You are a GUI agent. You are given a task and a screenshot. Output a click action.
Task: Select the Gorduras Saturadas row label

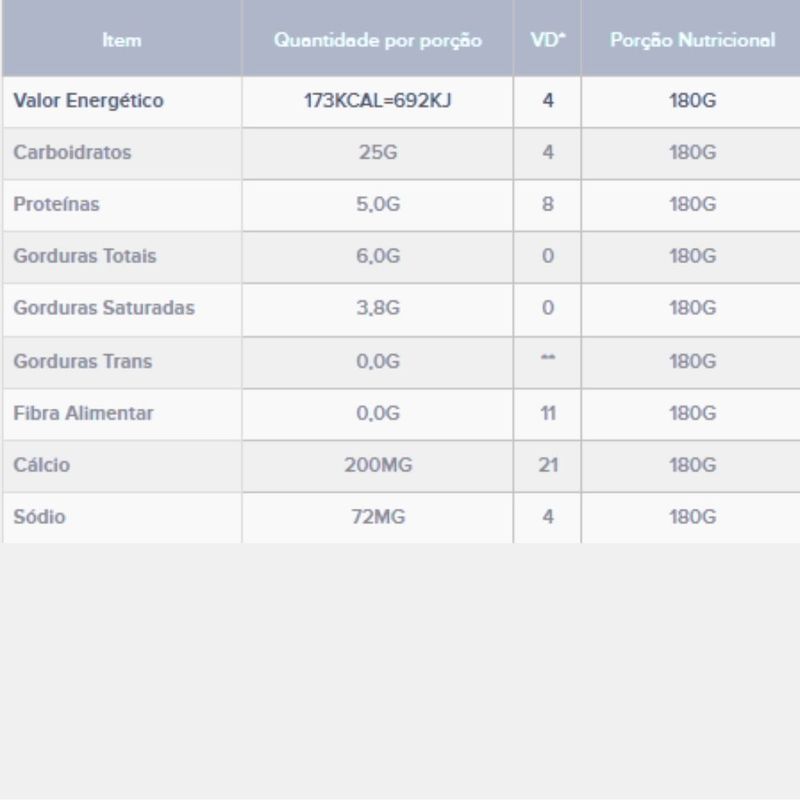[104, 308]
